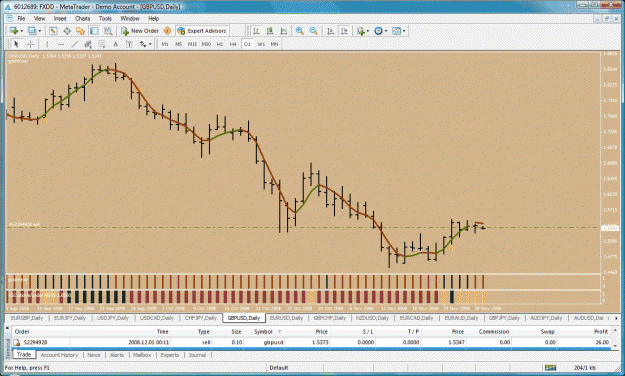Viewport: 625px width, 376px height.
Task: Select the arrow cursor tool
Action: [x=16, y=44]
